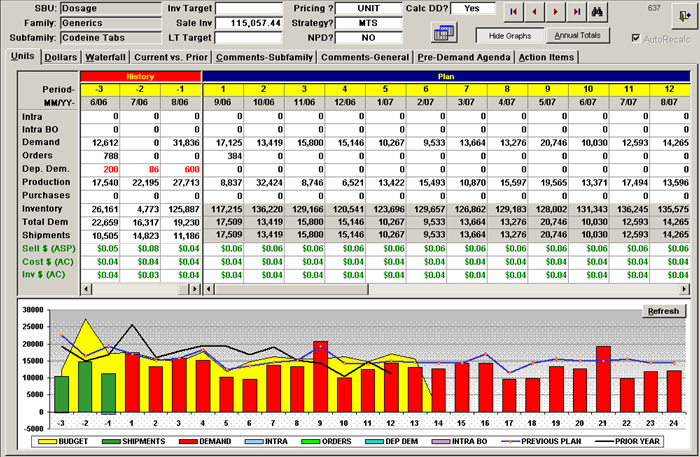Click the Sale Inv field 115,057.44
This screenshot has height=457, width=700.
(249, 23)
